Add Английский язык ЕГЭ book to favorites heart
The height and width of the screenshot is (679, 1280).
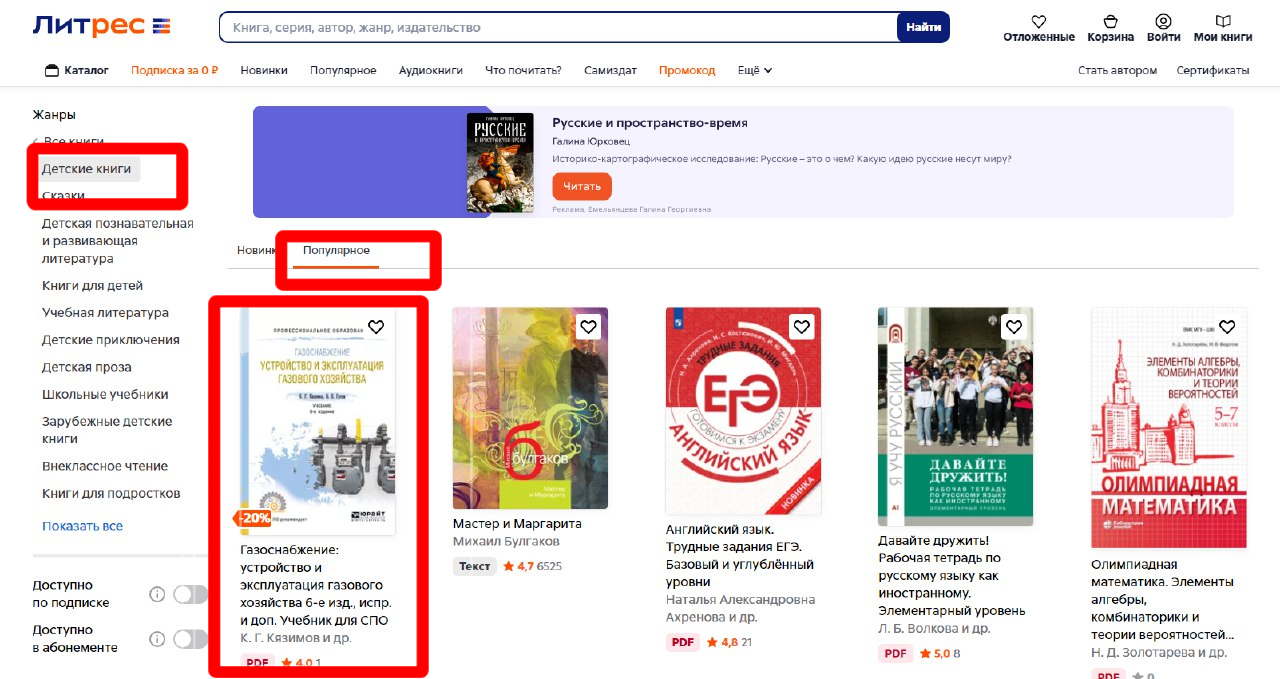(x=801, y=326)
